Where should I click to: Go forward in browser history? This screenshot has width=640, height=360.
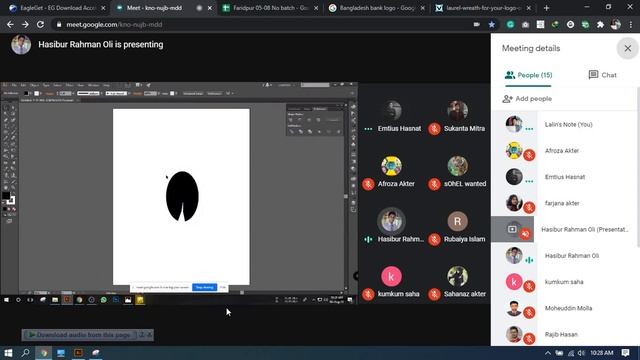click(25, 24)
